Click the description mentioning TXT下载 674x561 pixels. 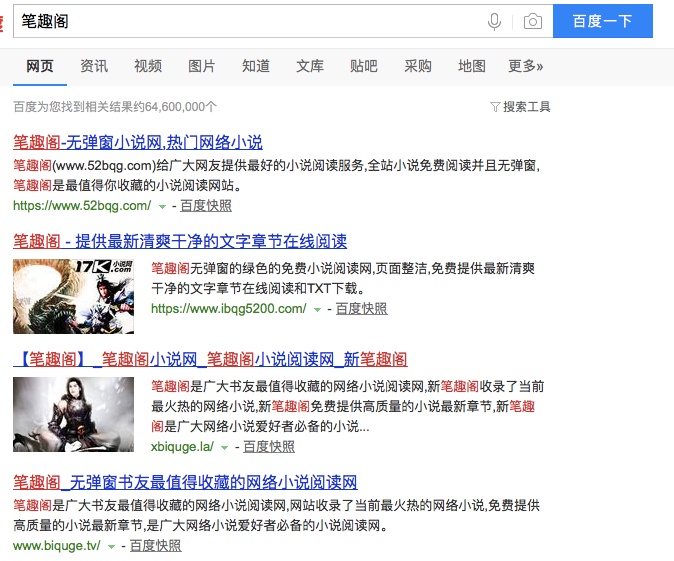tap(343, 278)
